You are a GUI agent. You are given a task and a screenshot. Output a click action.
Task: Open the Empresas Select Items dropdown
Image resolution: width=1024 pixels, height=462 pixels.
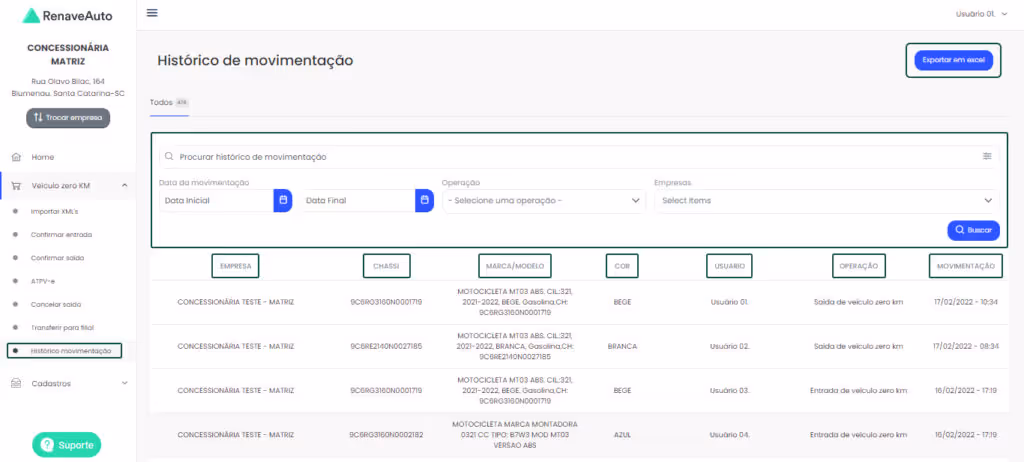(827, 201)
